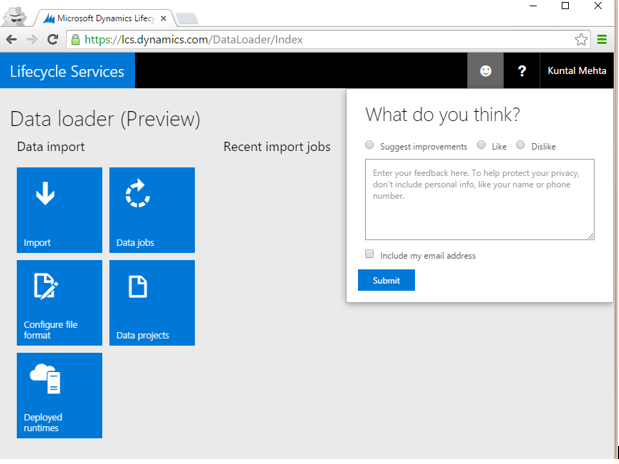
Task: Open Configure file format tile
Action: click(x=59, y=303)
